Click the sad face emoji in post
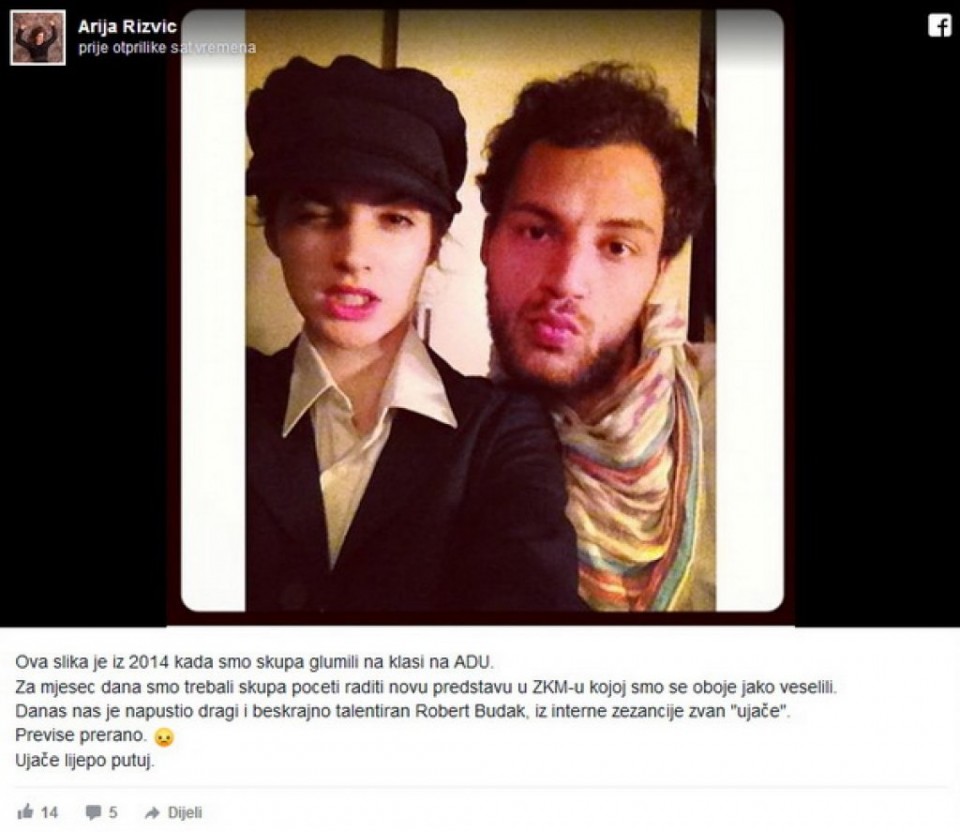 click(x=164, y=736)
